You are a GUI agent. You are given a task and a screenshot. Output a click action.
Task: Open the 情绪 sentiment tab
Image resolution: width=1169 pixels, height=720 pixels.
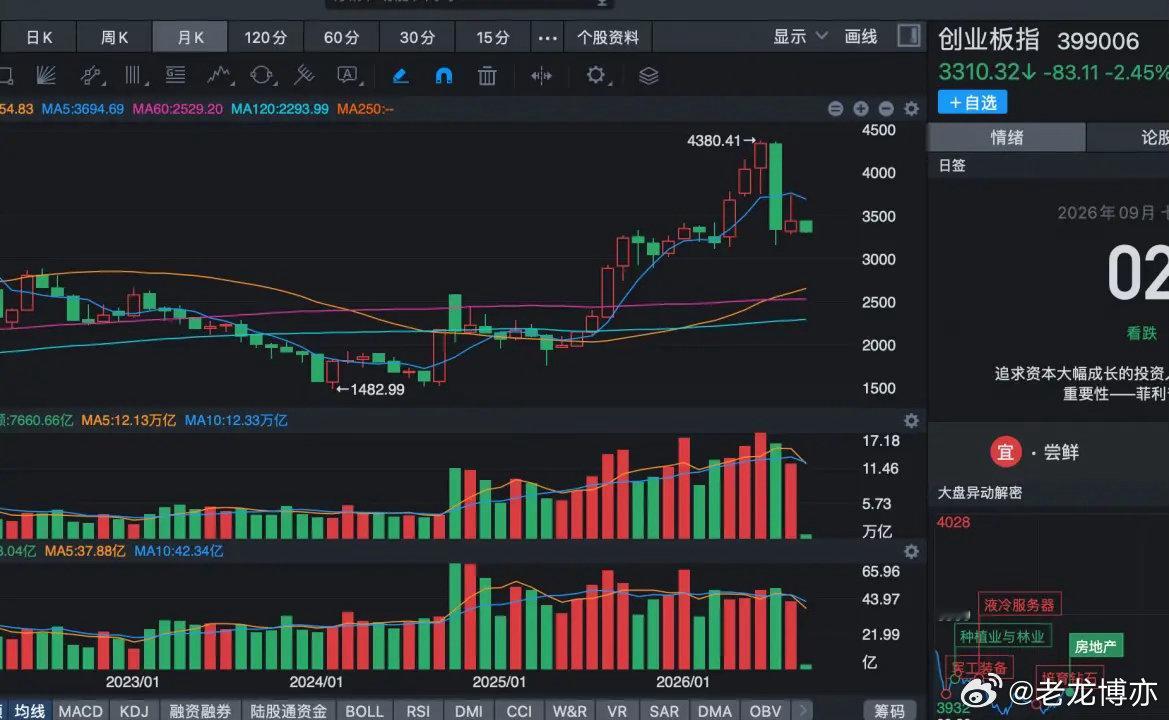point(1006,137)
